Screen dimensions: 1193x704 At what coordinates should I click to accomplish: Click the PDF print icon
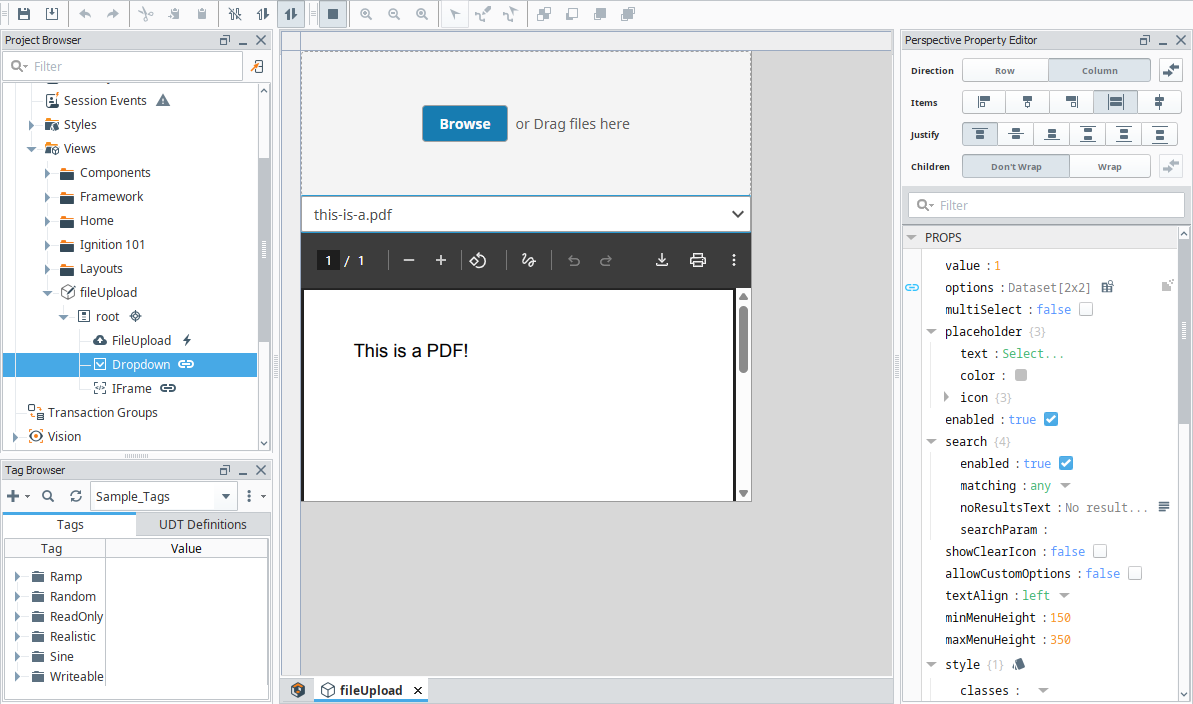pos(697,260)
